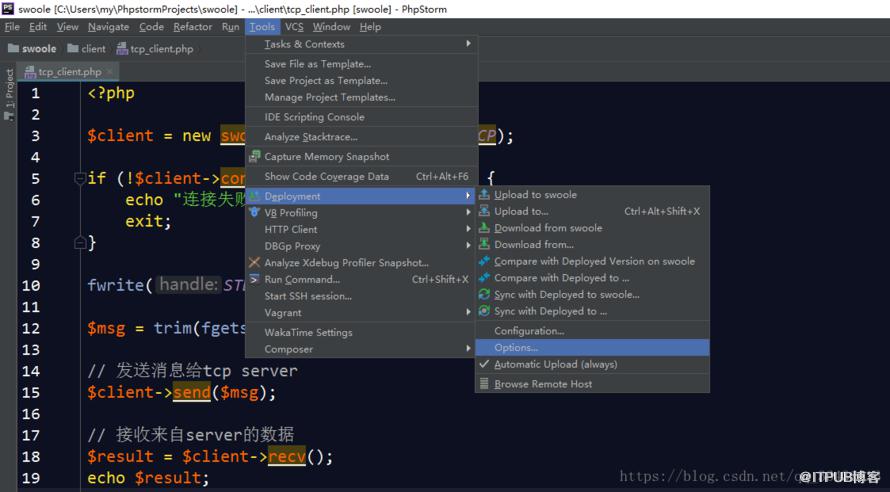Screen dimensions: 890x492
Task: Toggle Automatic Upload (always) option
Action: click(x=593, y=364)
